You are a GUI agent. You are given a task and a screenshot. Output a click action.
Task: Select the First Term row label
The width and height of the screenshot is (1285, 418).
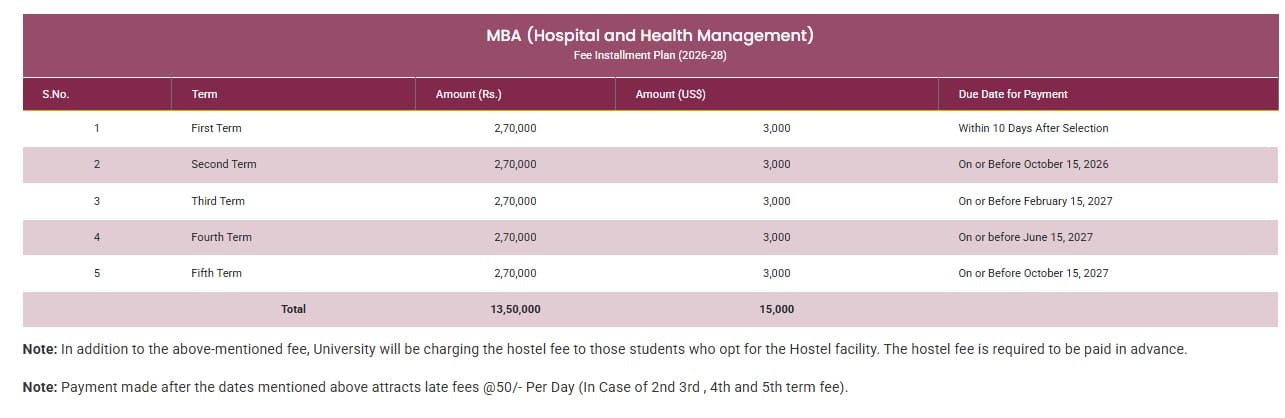216,128
